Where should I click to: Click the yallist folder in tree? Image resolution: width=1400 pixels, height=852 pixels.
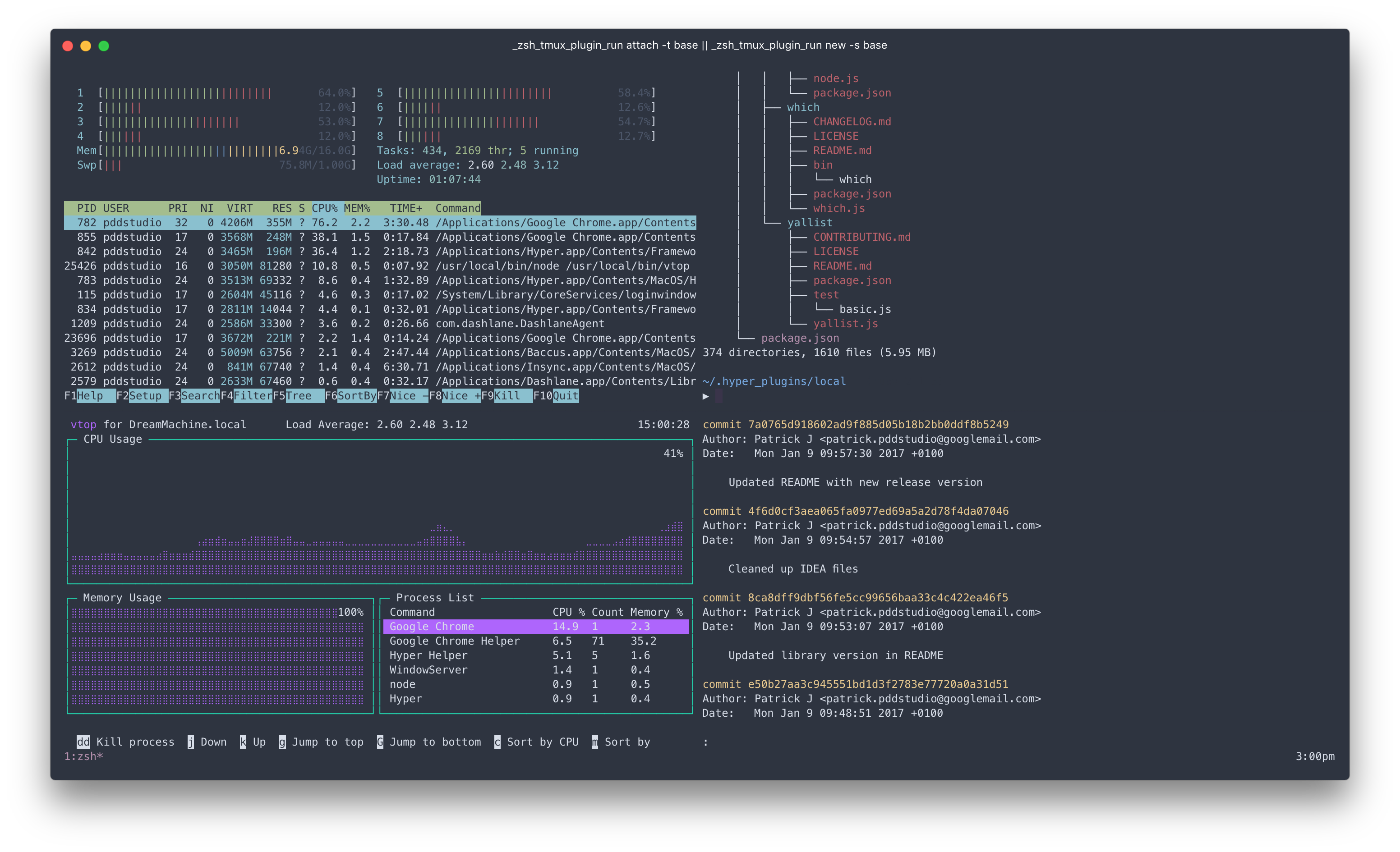click(x=809, y=223)
